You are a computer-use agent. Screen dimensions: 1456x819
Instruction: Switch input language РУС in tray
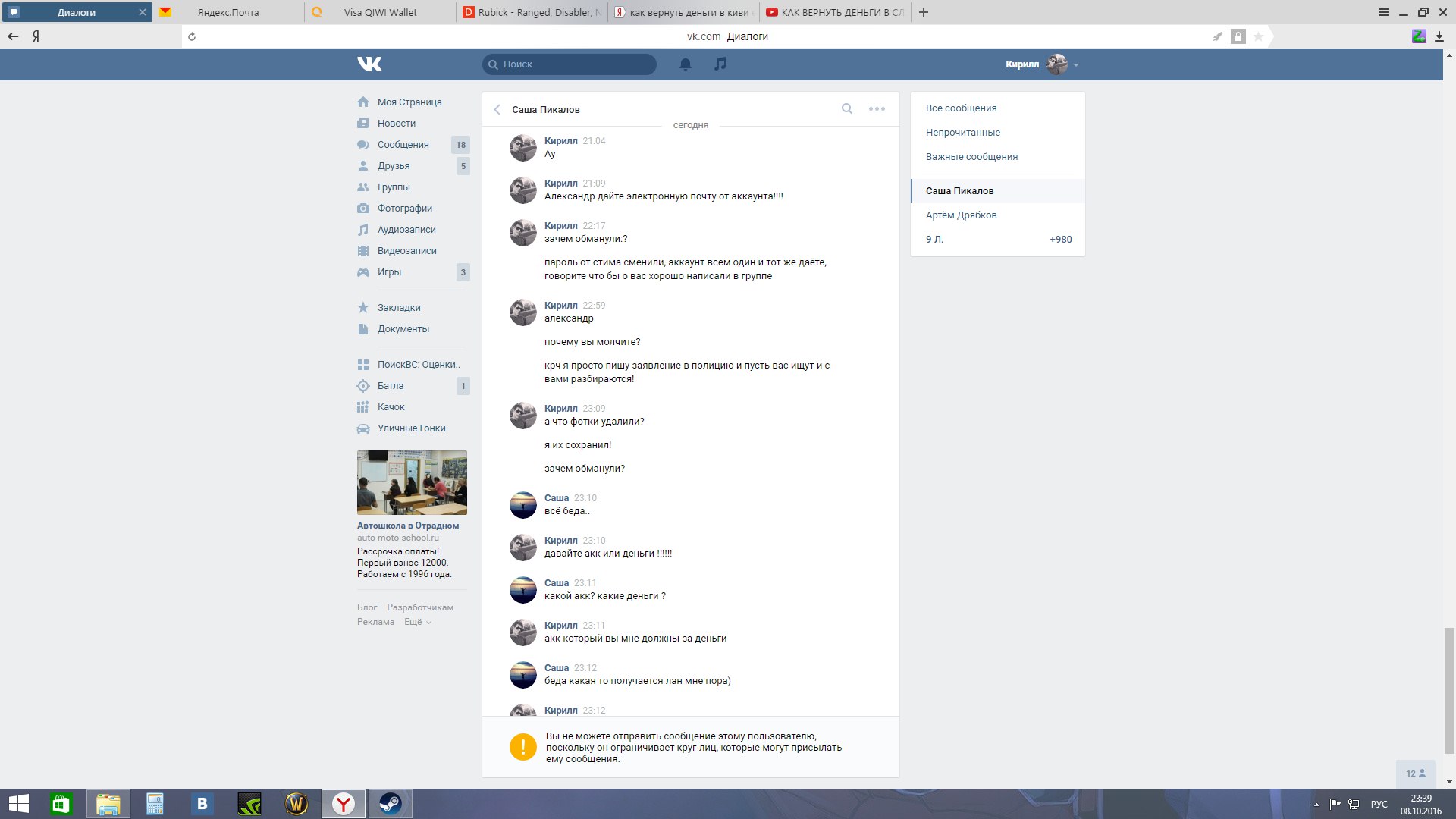pyautogui.click(x=1379, y=804)
